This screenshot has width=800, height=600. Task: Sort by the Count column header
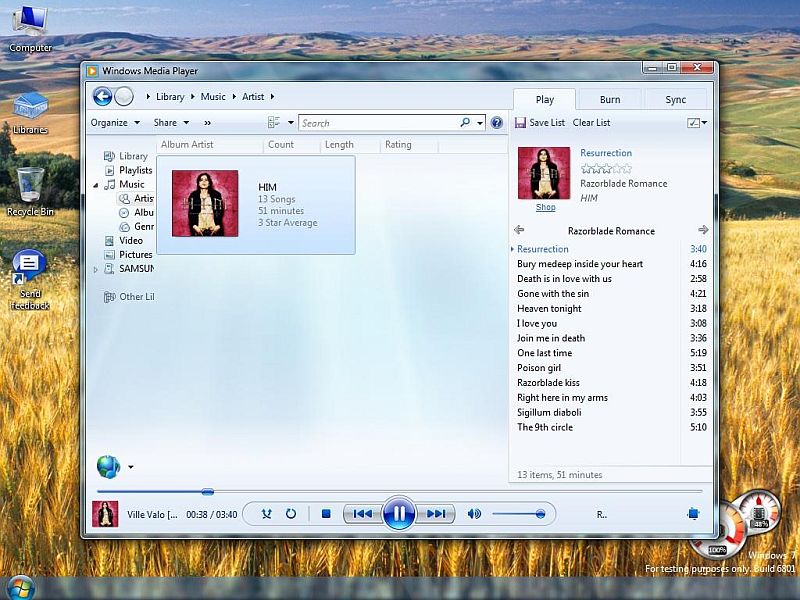291,144
